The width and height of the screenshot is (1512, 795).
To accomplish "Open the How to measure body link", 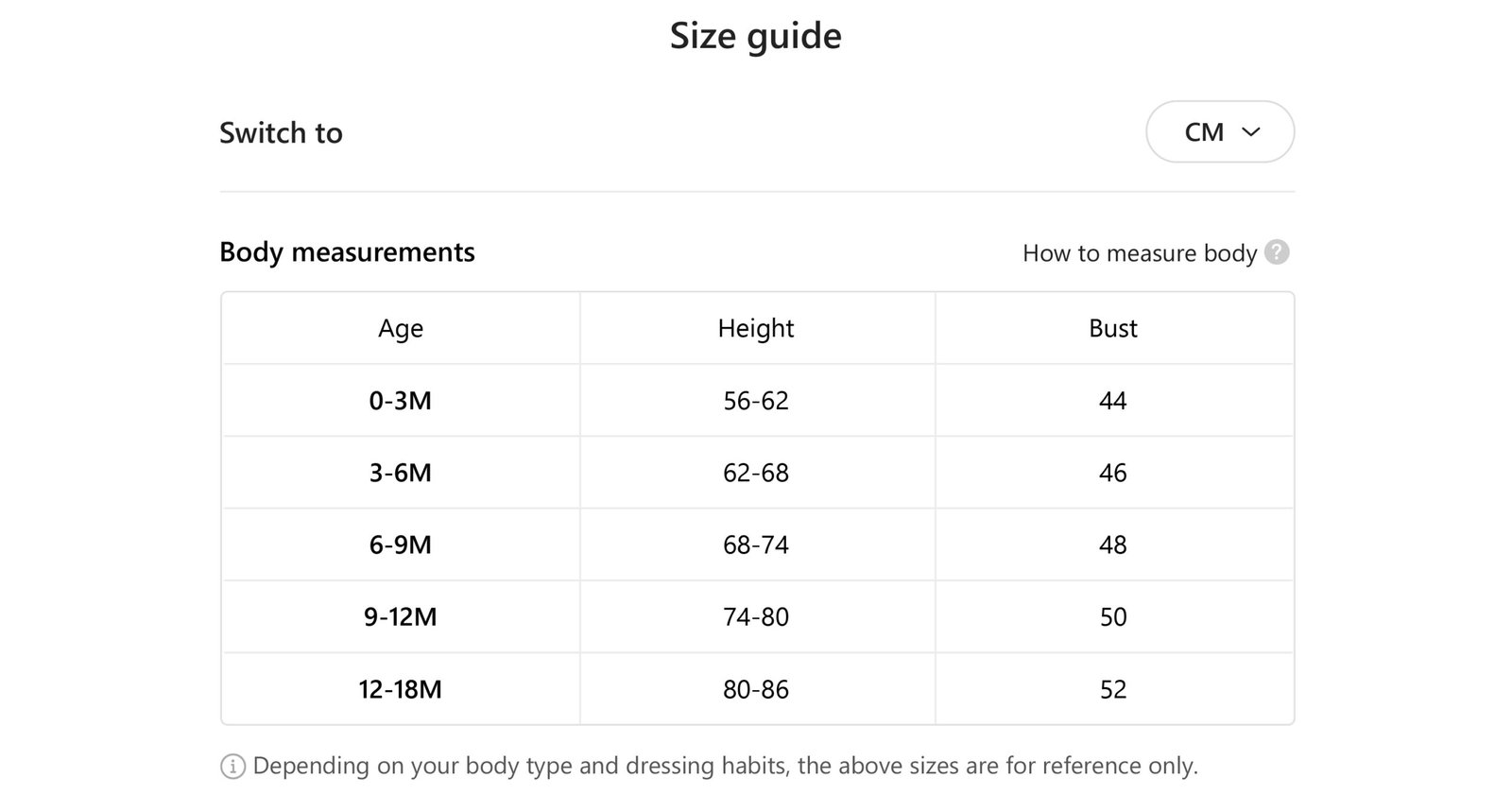I will [x=1140, y=253].
